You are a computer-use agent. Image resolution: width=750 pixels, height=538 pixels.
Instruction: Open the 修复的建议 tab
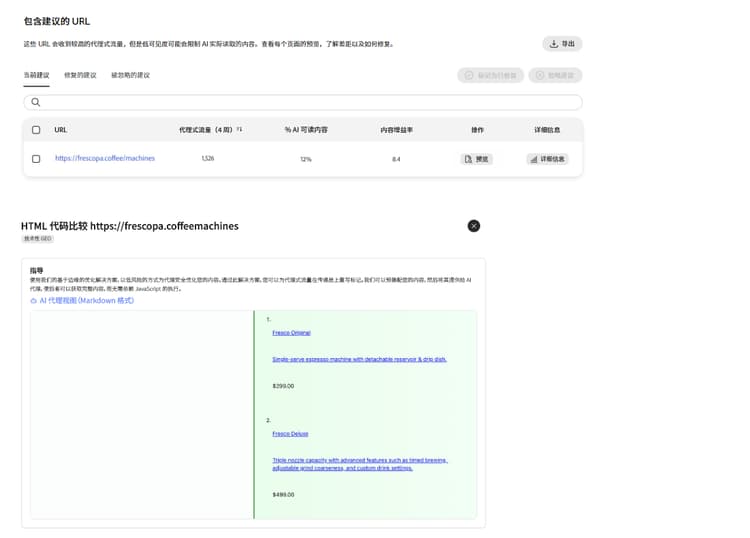80,75
